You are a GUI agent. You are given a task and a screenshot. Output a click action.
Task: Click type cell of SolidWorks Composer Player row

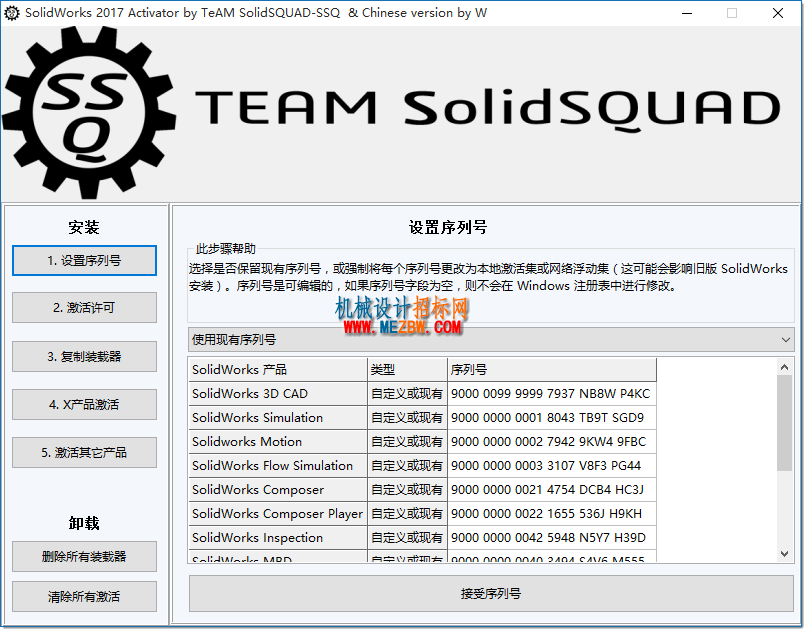(x=408, y=514)
